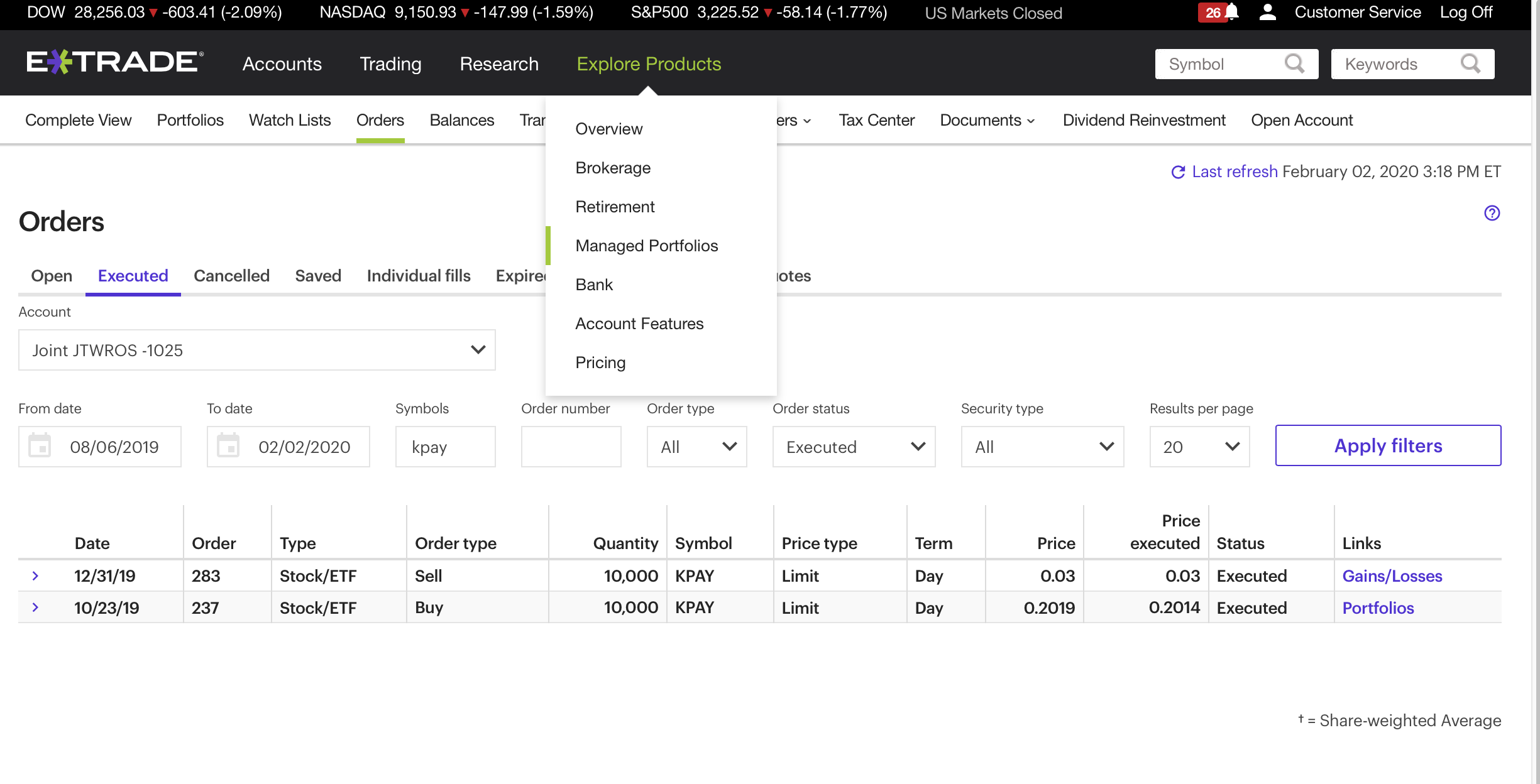Expand the 12/31/19 order row

(x=36, y=575)
